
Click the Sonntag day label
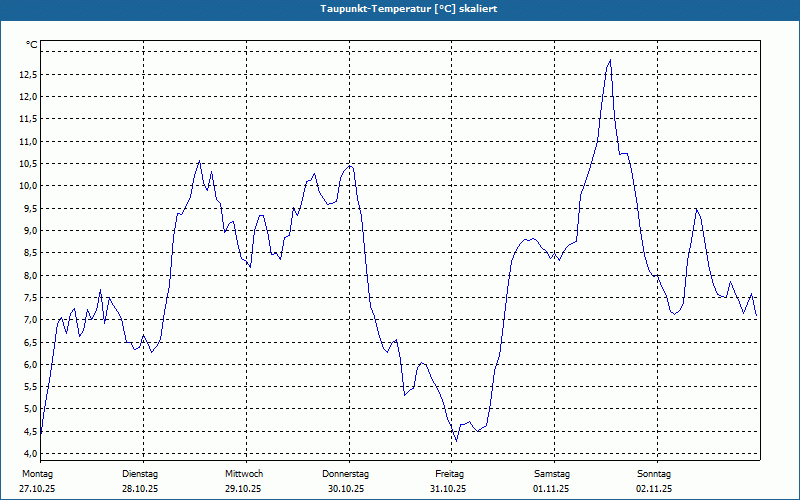(x=654, y=474)
